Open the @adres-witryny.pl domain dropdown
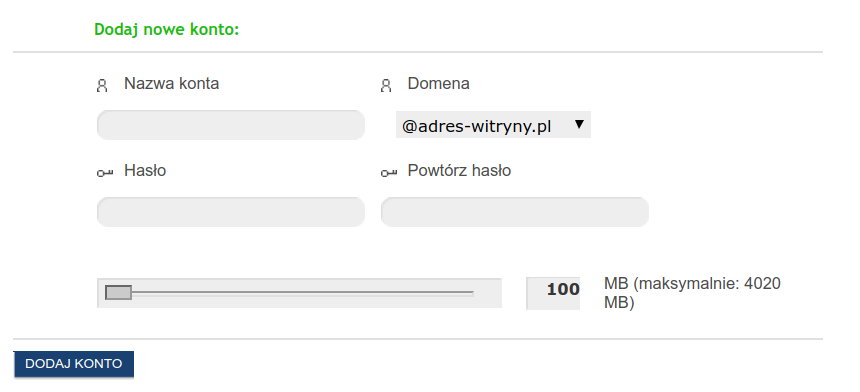 pos(493,125)
